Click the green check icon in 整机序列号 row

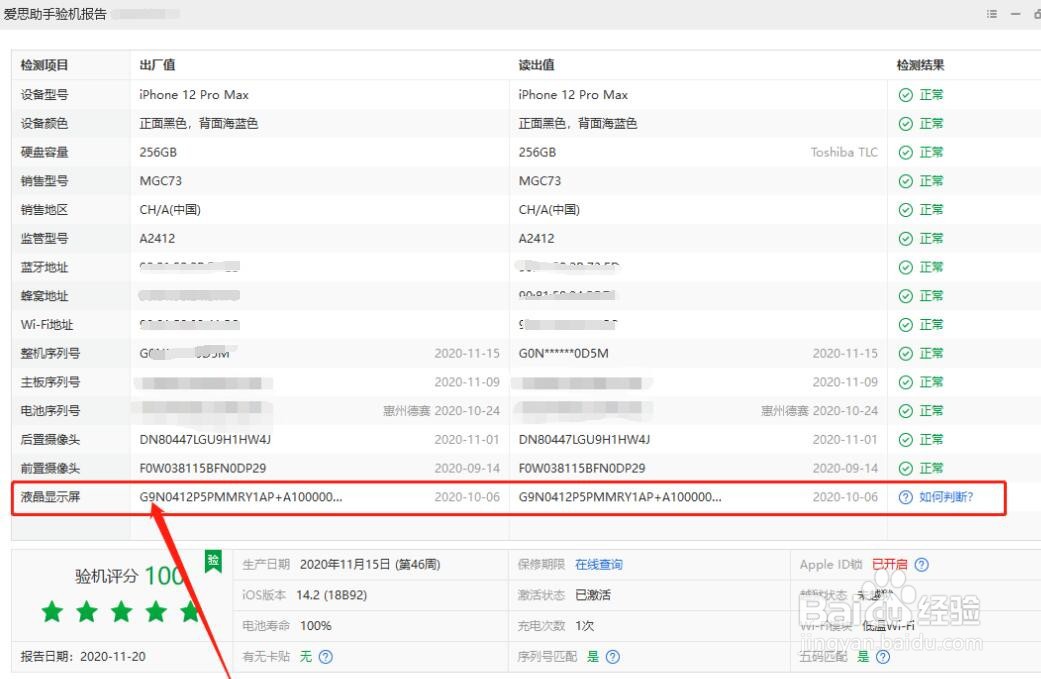click(906, 354)
